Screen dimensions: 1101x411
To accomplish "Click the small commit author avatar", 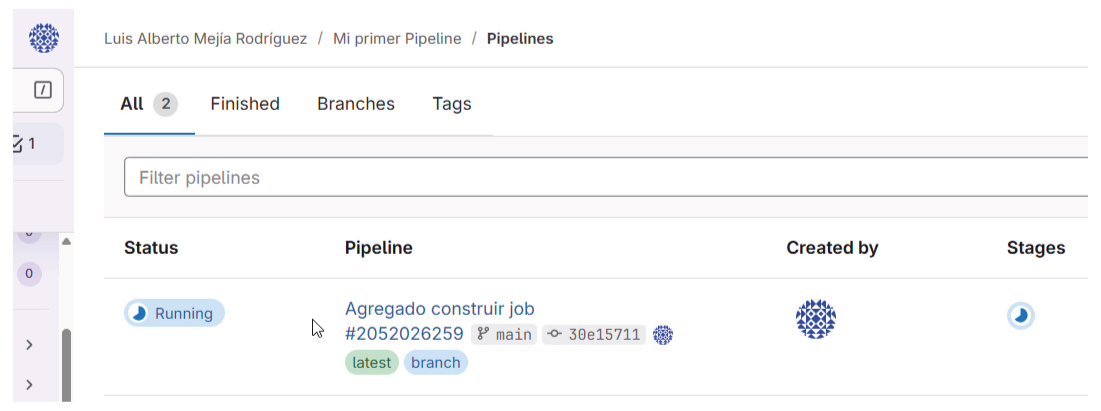I will coord(663,335).
